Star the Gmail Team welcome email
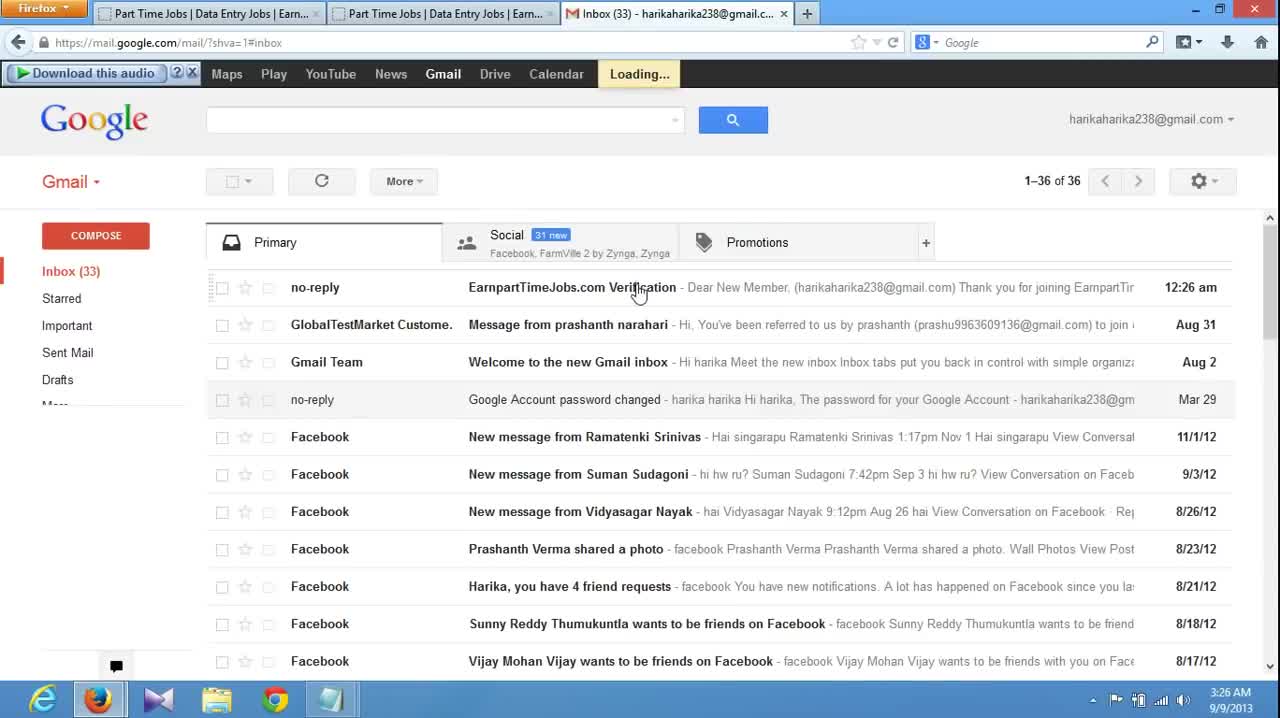The height and width of the screenshot is (718, 1280). [245, 363]
